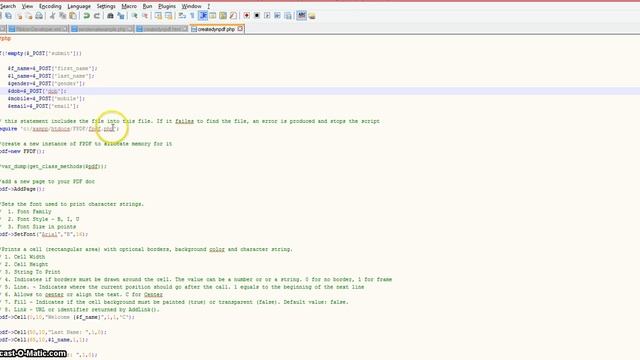This screenshot has height=360, width=640.
Task: Click the Print toolbar icon
Action: 39,16
